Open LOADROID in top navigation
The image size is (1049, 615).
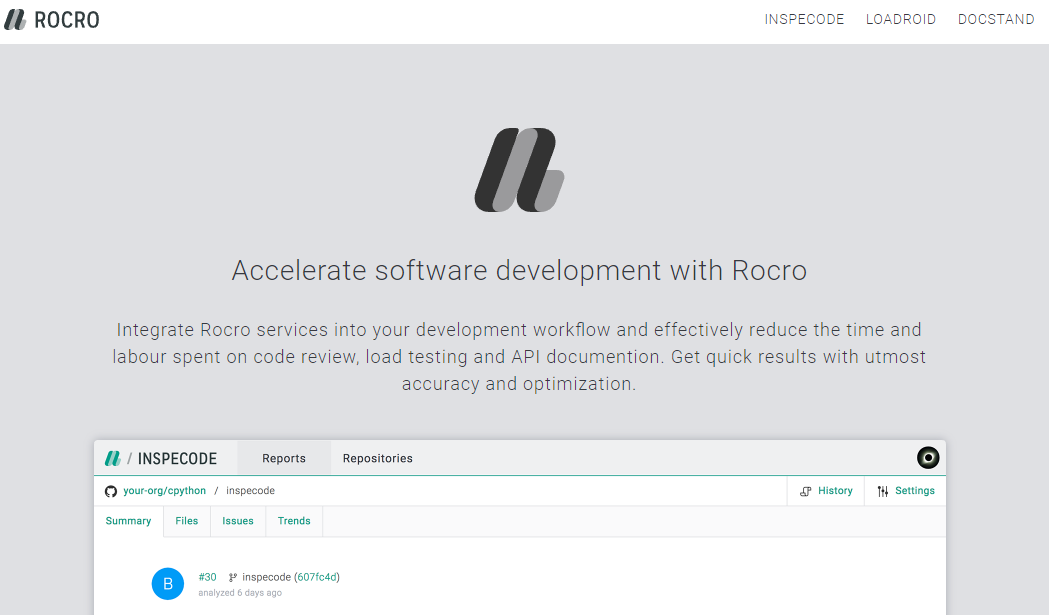click(x=900, y=19)
